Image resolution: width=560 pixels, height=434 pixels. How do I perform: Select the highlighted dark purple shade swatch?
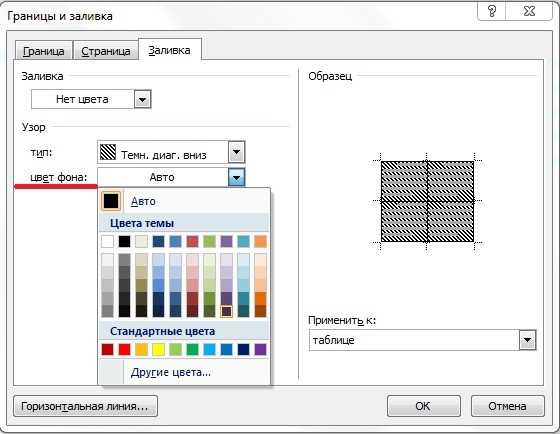point(226,311)
